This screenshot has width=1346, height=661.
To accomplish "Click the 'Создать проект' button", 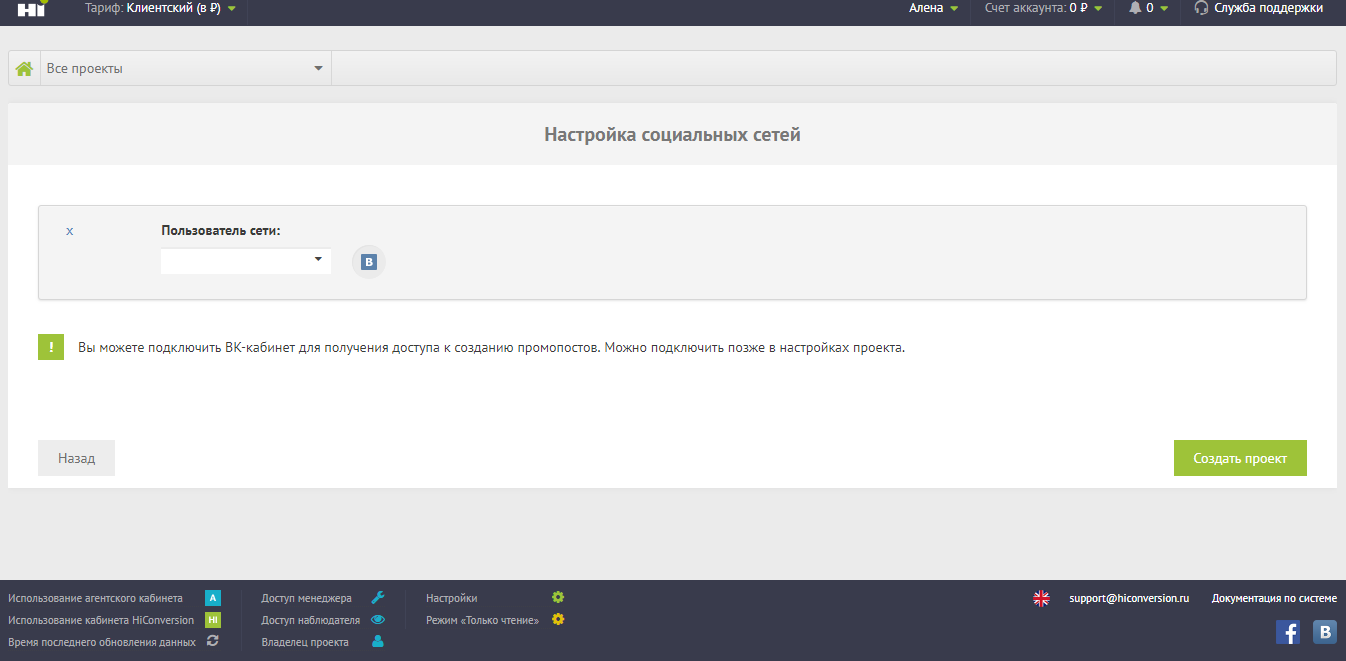I will pos(1240,458).
